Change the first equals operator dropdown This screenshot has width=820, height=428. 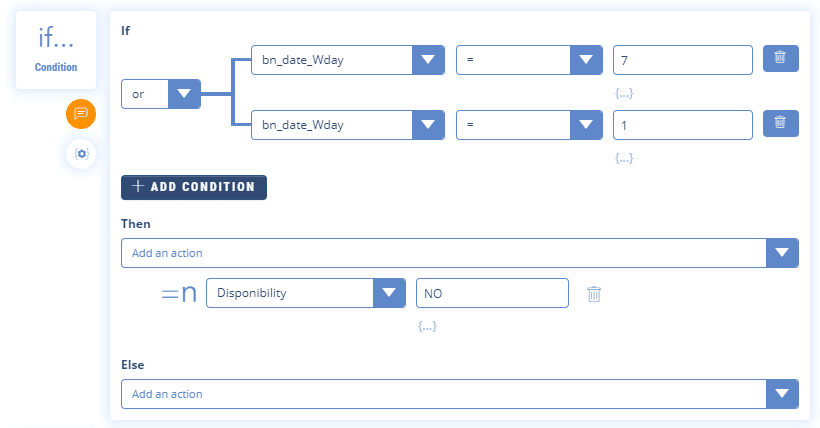(585, 60)
